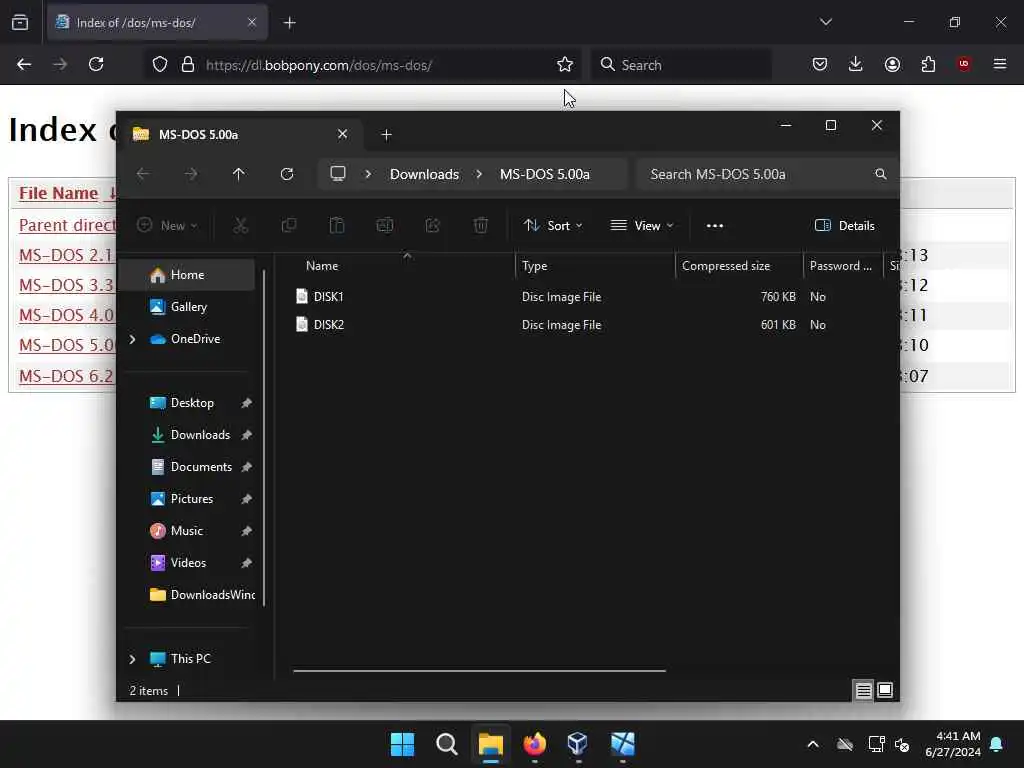This screenshot has width=1024, height=768.
Task: Expand the This PC tree node
Action: (x=133, y=658)
